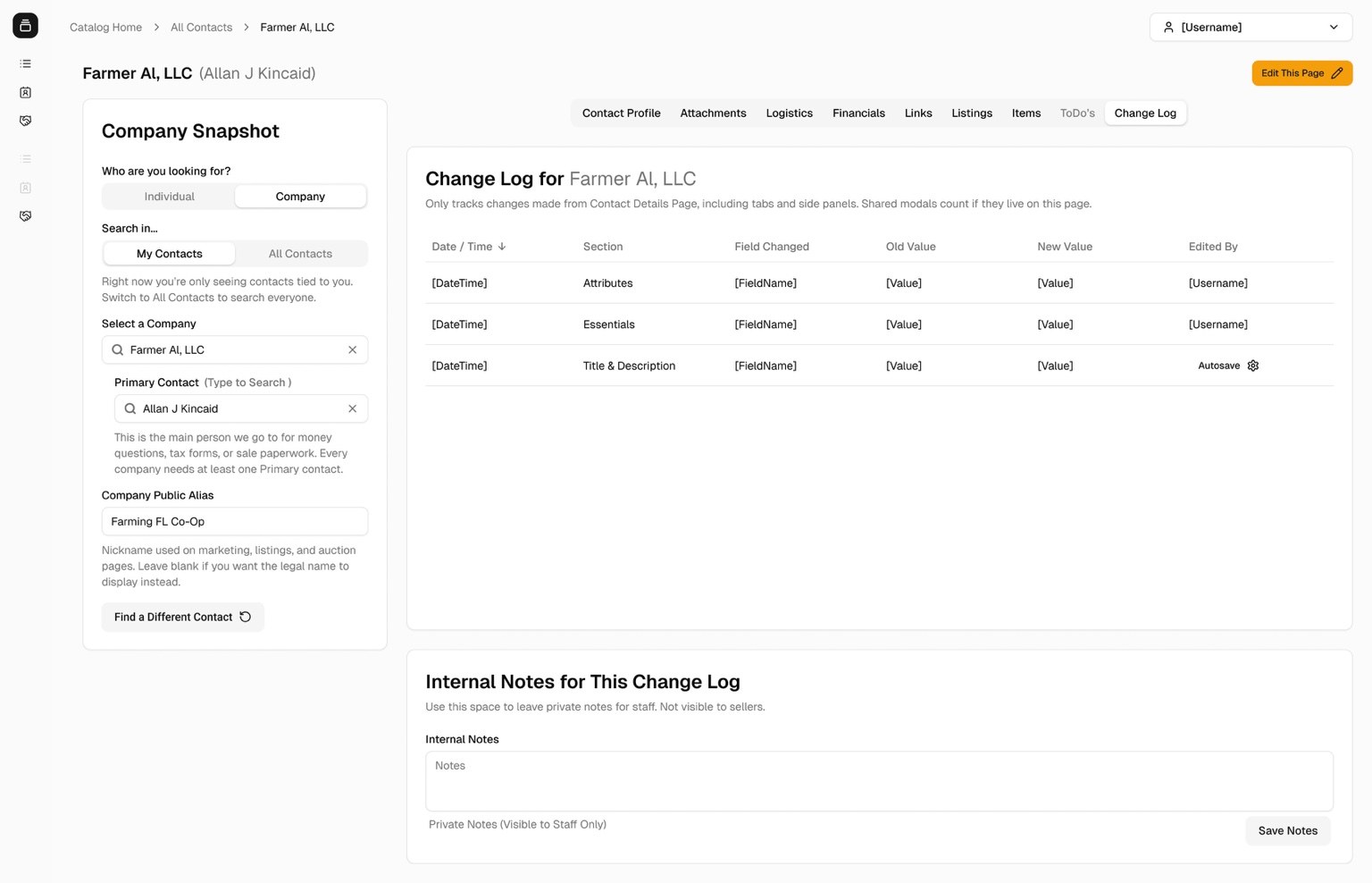
Task: Click the app logo in the sidebar
Action: click(25, 26)
